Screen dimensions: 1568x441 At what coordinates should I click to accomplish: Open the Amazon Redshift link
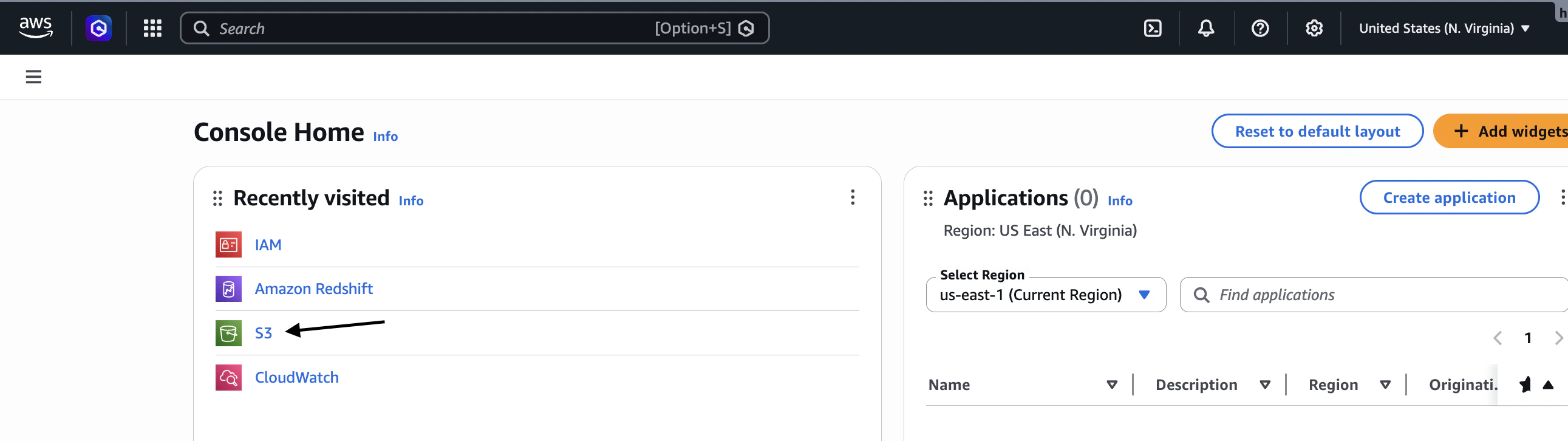click(313, 289)
